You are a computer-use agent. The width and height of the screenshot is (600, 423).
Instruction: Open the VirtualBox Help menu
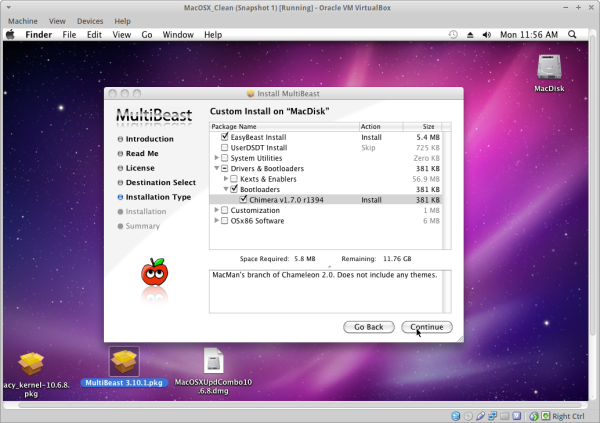[x=122, y=21]
